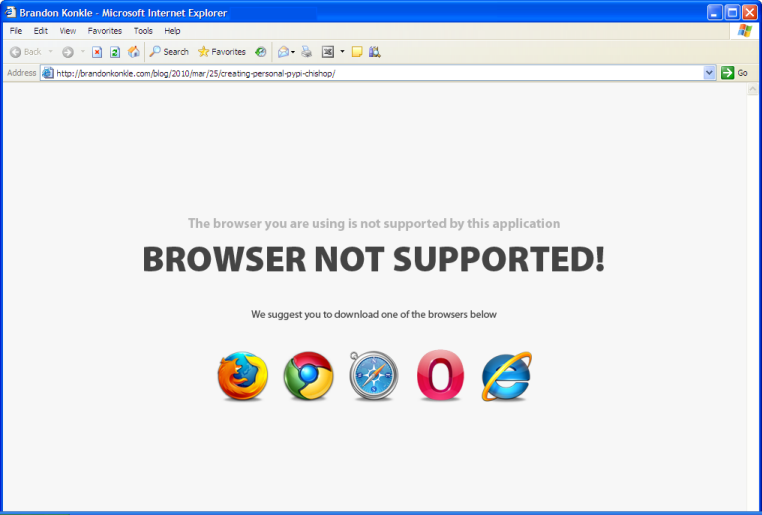This screenshot has width=762, height=515.
Task: Click the green Go button
Action: click(734, 73)
